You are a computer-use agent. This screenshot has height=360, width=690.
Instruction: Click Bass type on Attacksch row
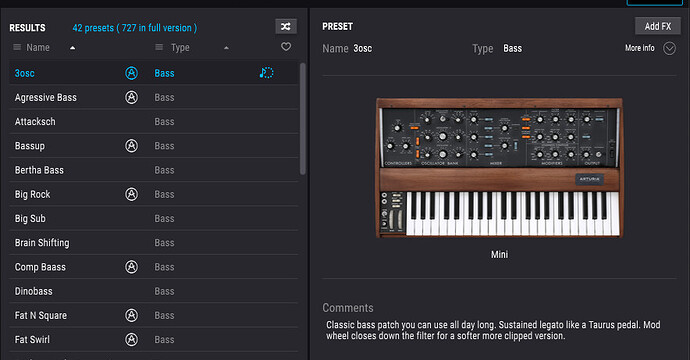(164, 121)
